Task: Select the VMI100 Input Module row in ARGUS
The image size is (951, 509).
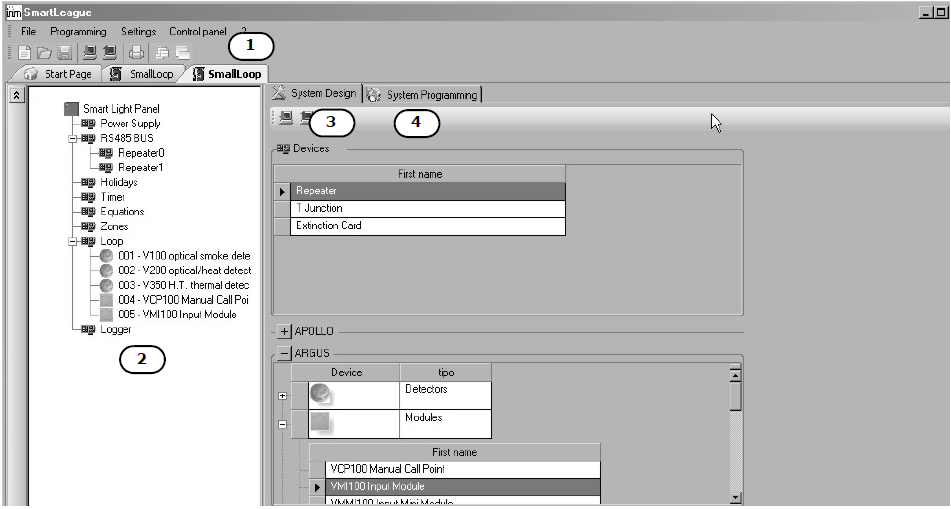Action: 463,487
